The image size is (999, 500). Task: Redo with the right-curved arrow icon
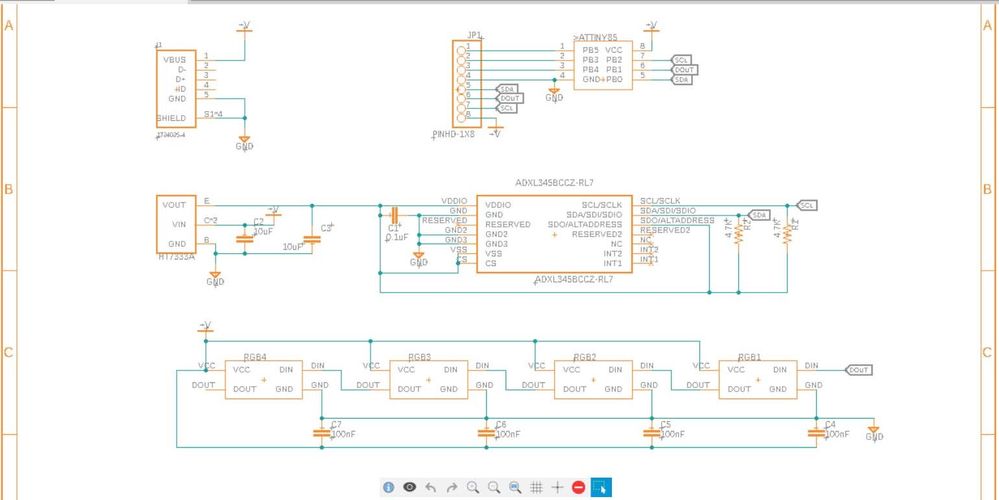tap(452, 487)
